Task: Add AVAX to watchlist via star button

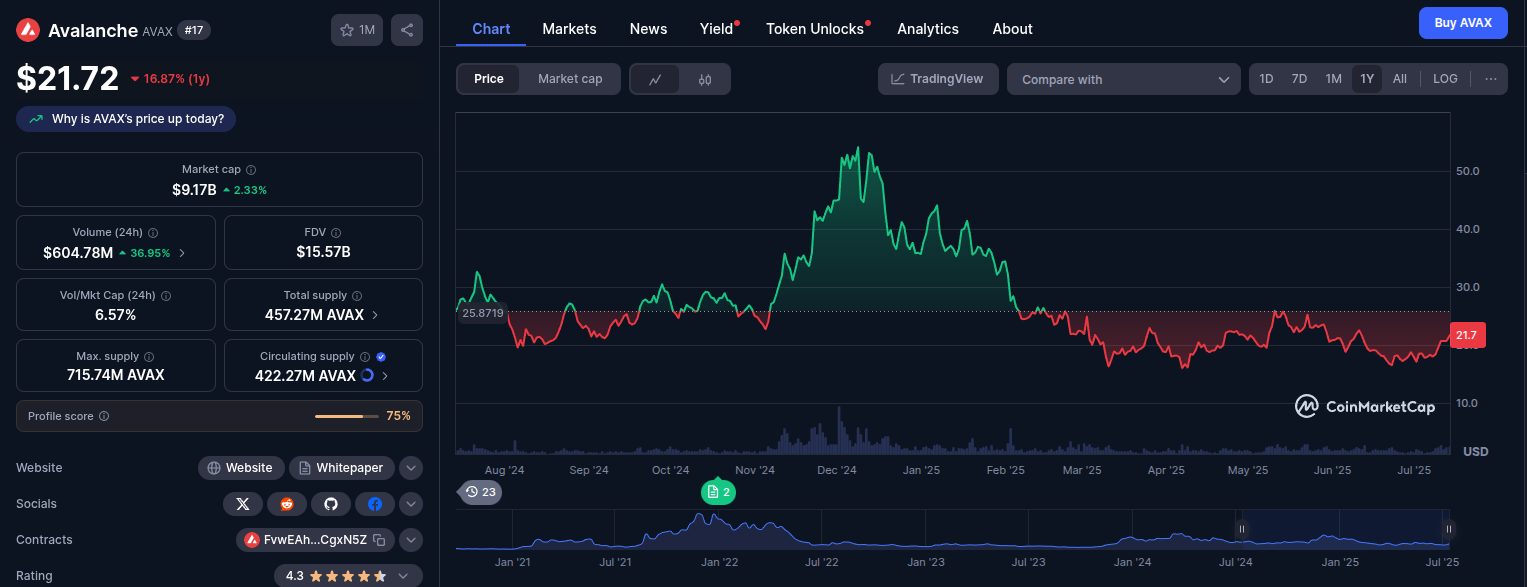Action: pos(357,30)
